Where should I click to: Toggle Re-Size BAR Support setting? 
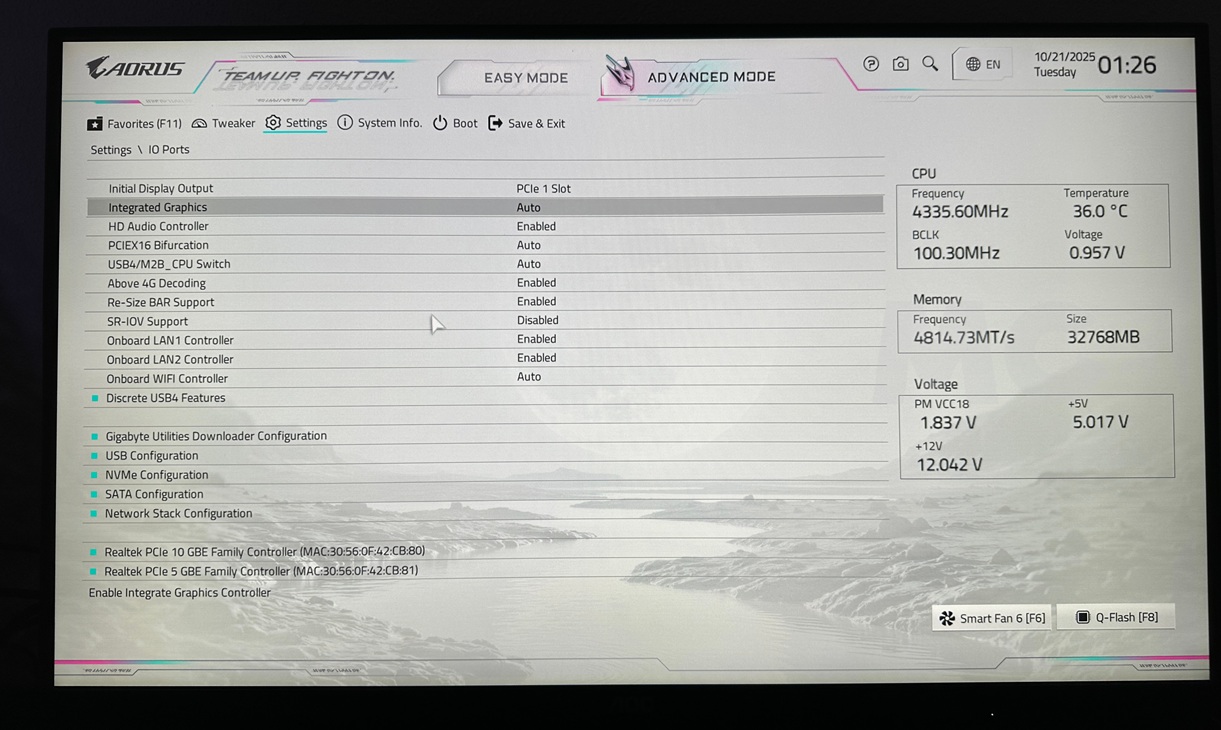536,302
